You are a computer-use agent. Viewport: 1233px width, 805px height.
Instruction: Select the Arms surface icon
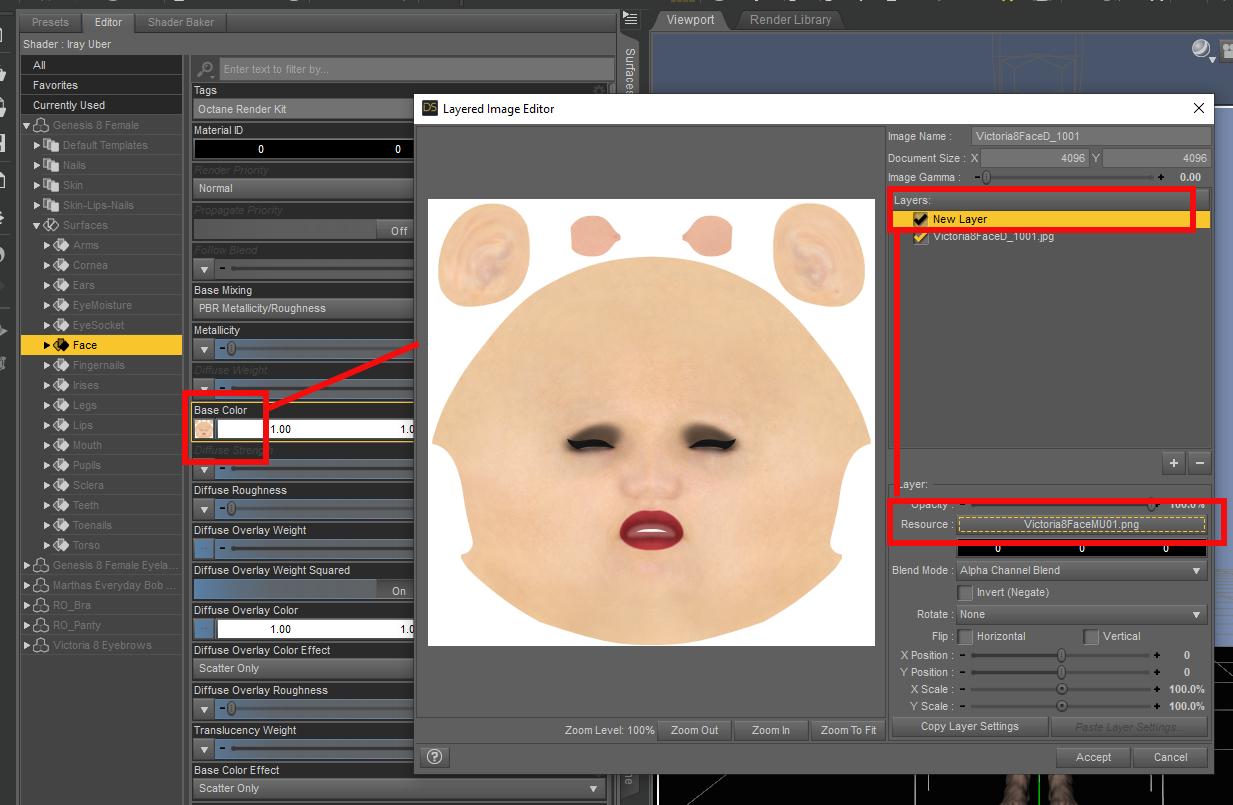tap(61, 245)
